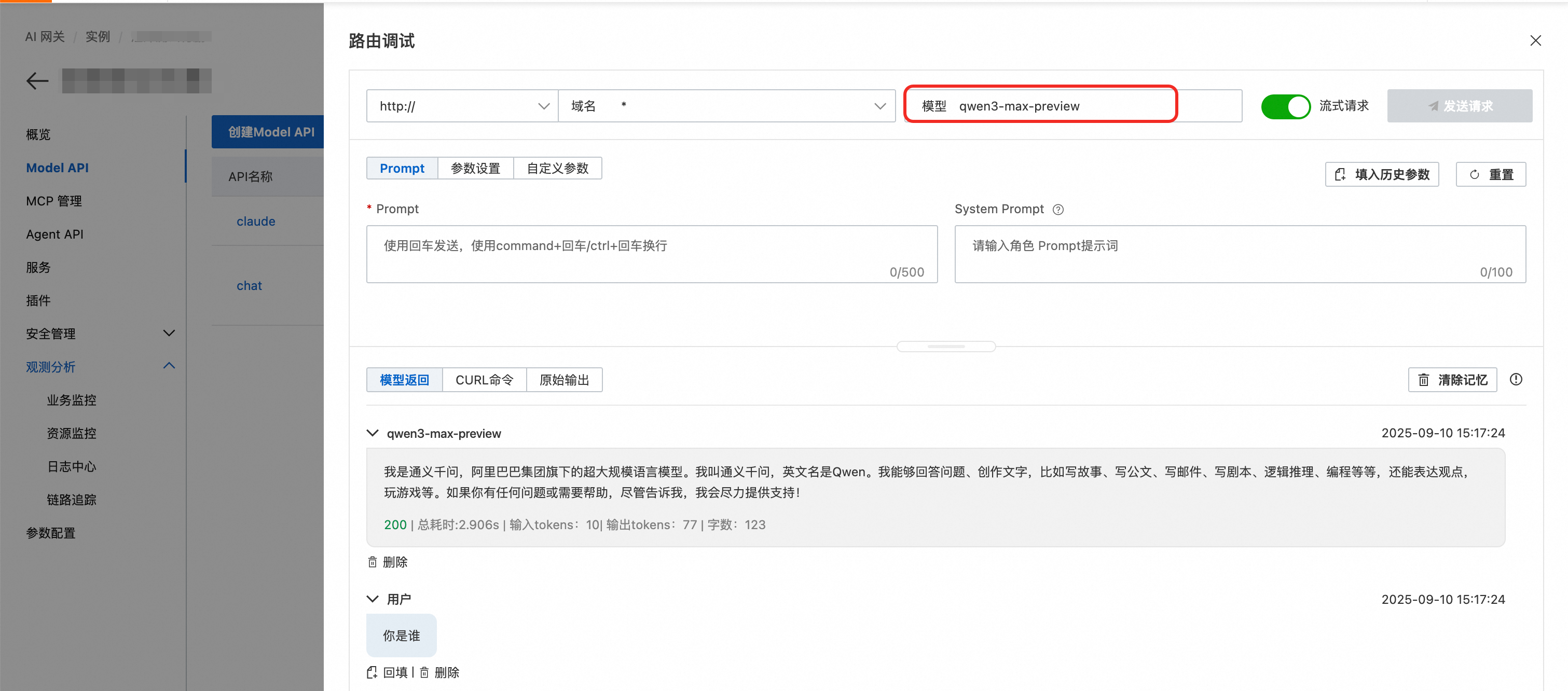
Task: Switch to the 原始输出 tab
Action: click(x=564, y=380)
